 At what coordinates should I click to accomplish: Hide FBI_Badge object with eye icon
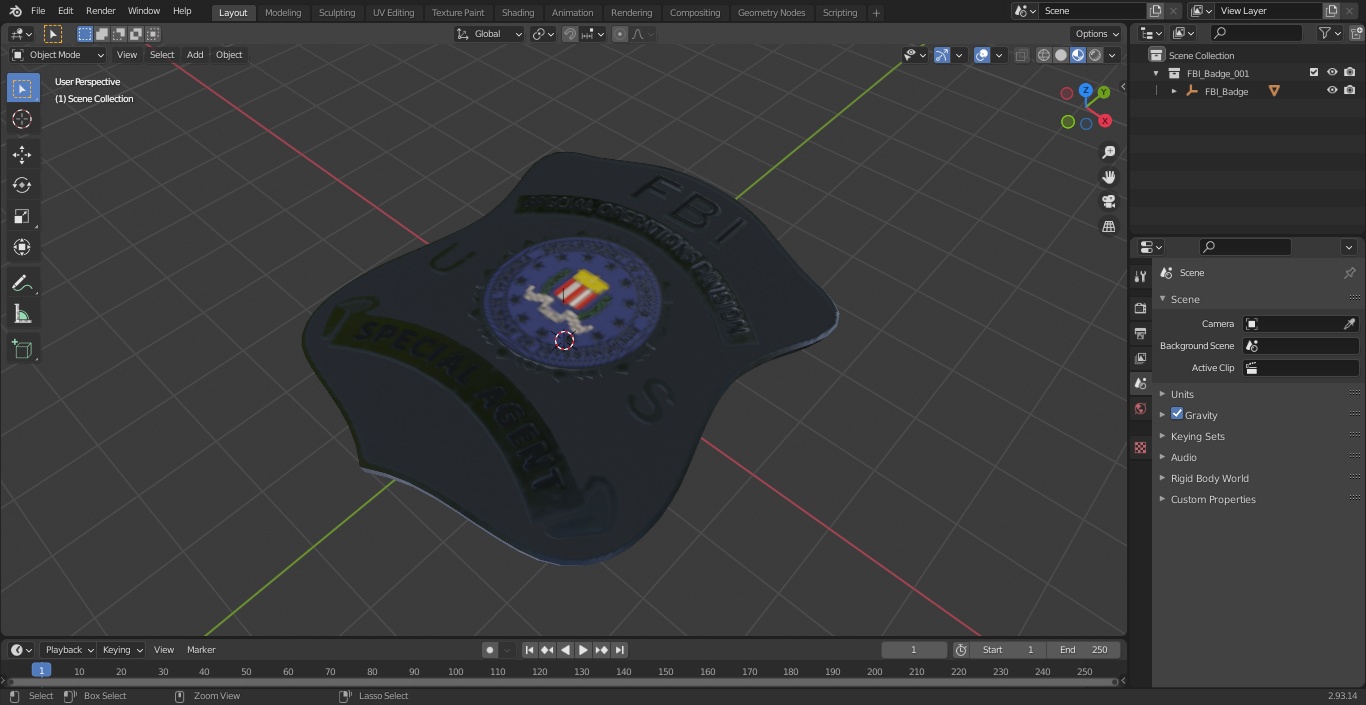pos(1332,91)
